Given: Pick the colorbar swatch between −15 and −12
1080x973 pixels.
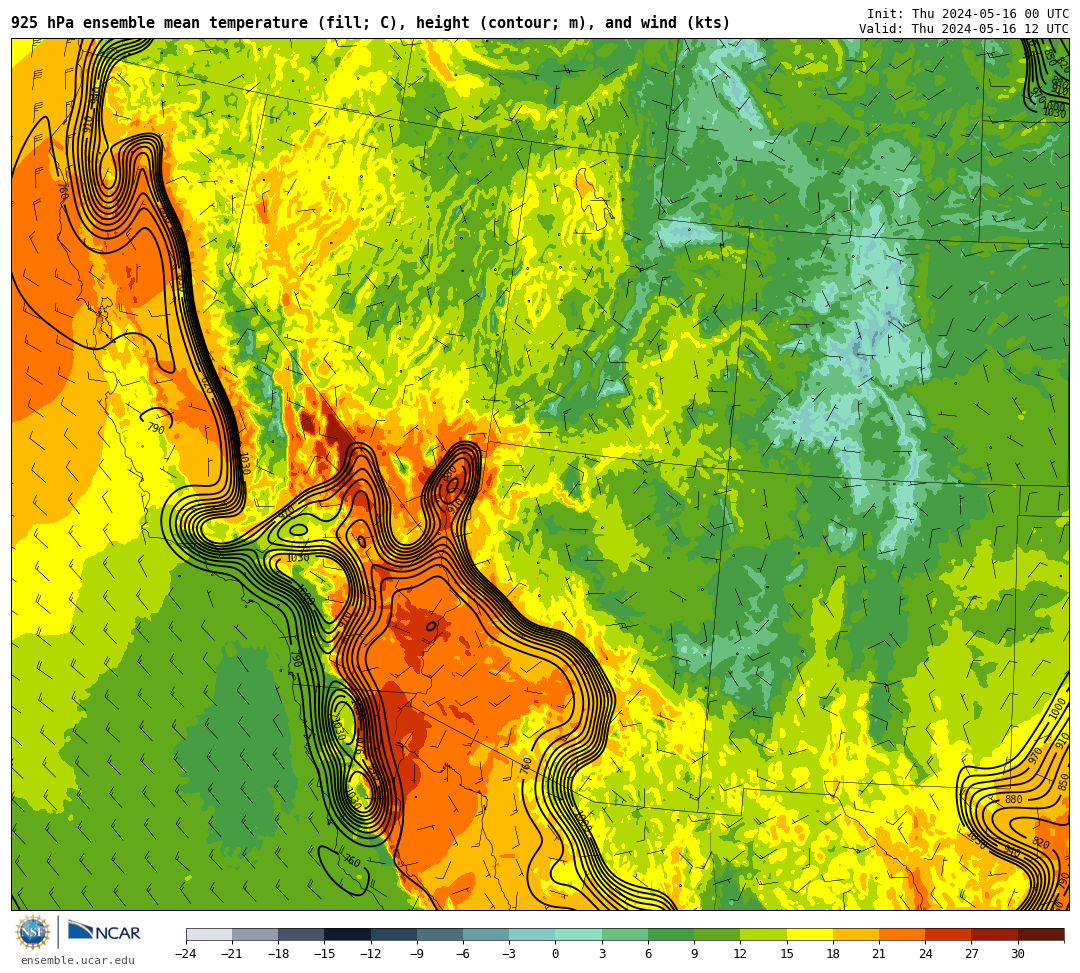Looking at the screenshot, I should 348,934.
